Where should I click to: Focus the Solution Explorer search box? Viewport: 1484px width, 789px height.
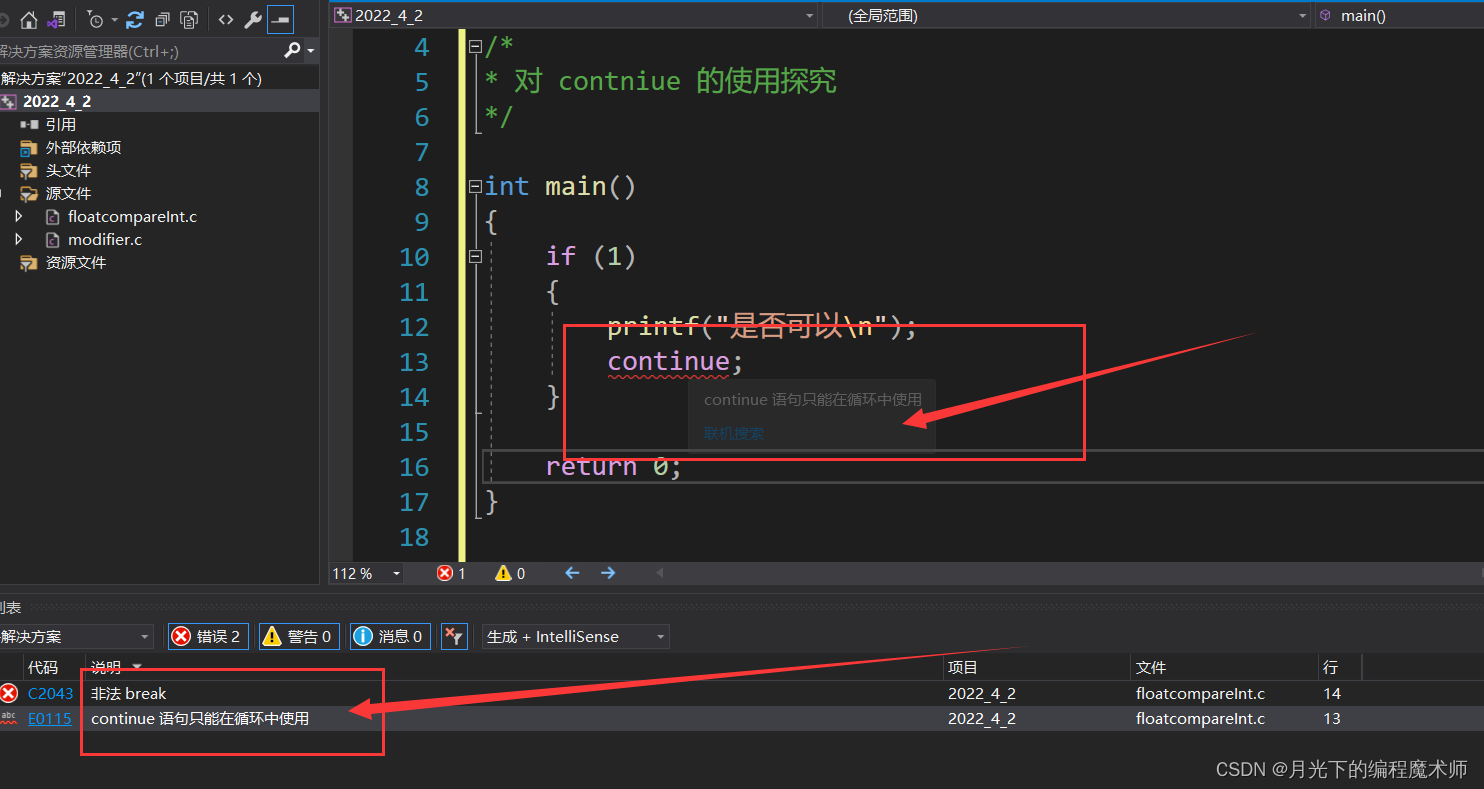[x=140, y=51]
